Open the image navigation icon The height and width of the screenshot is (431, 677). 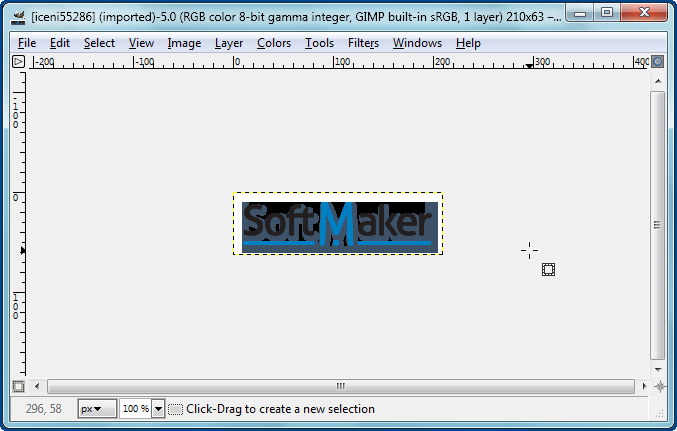[x=658, y=386]
